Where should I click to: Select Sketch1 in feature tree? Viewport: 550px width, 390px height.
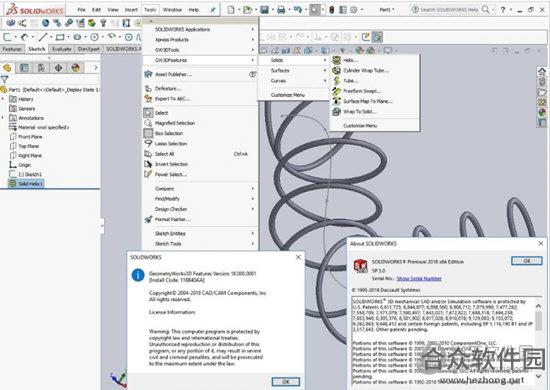point(26,174)
